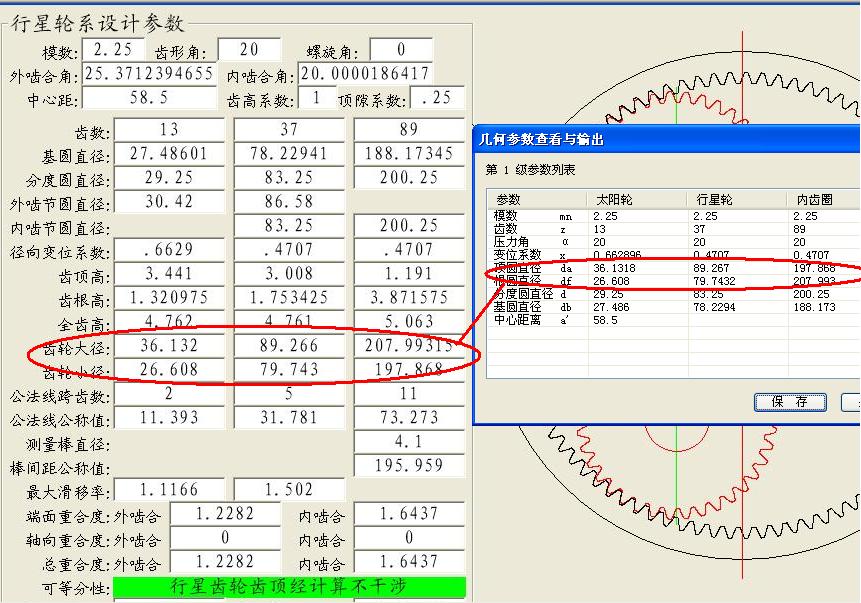The width and height of the screenshot is (861, 603).
Task: Click the 齿数 field containing 13
Action: point(169,130)
